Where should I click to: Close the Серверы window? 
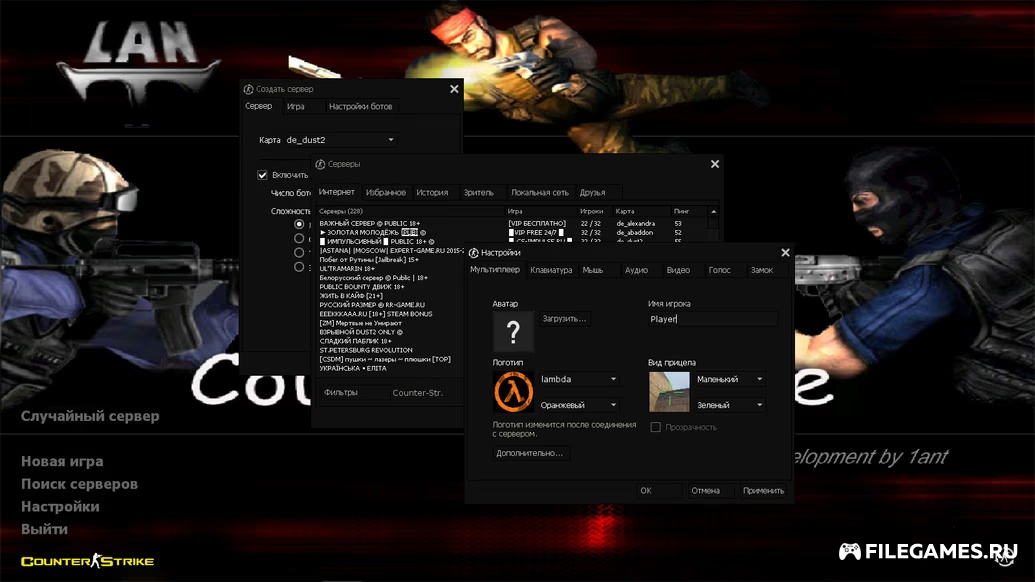coord(715,164)
